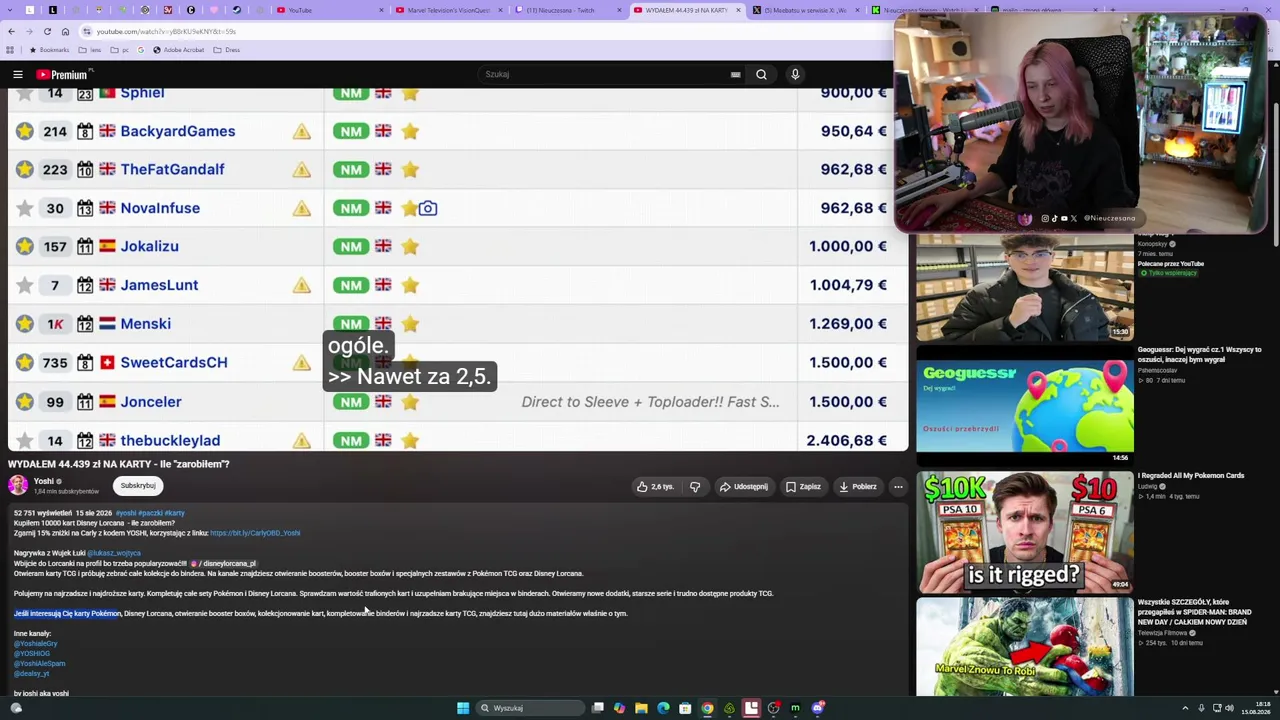Open the @YoshiAleGry channel link

tap(35, 644)
